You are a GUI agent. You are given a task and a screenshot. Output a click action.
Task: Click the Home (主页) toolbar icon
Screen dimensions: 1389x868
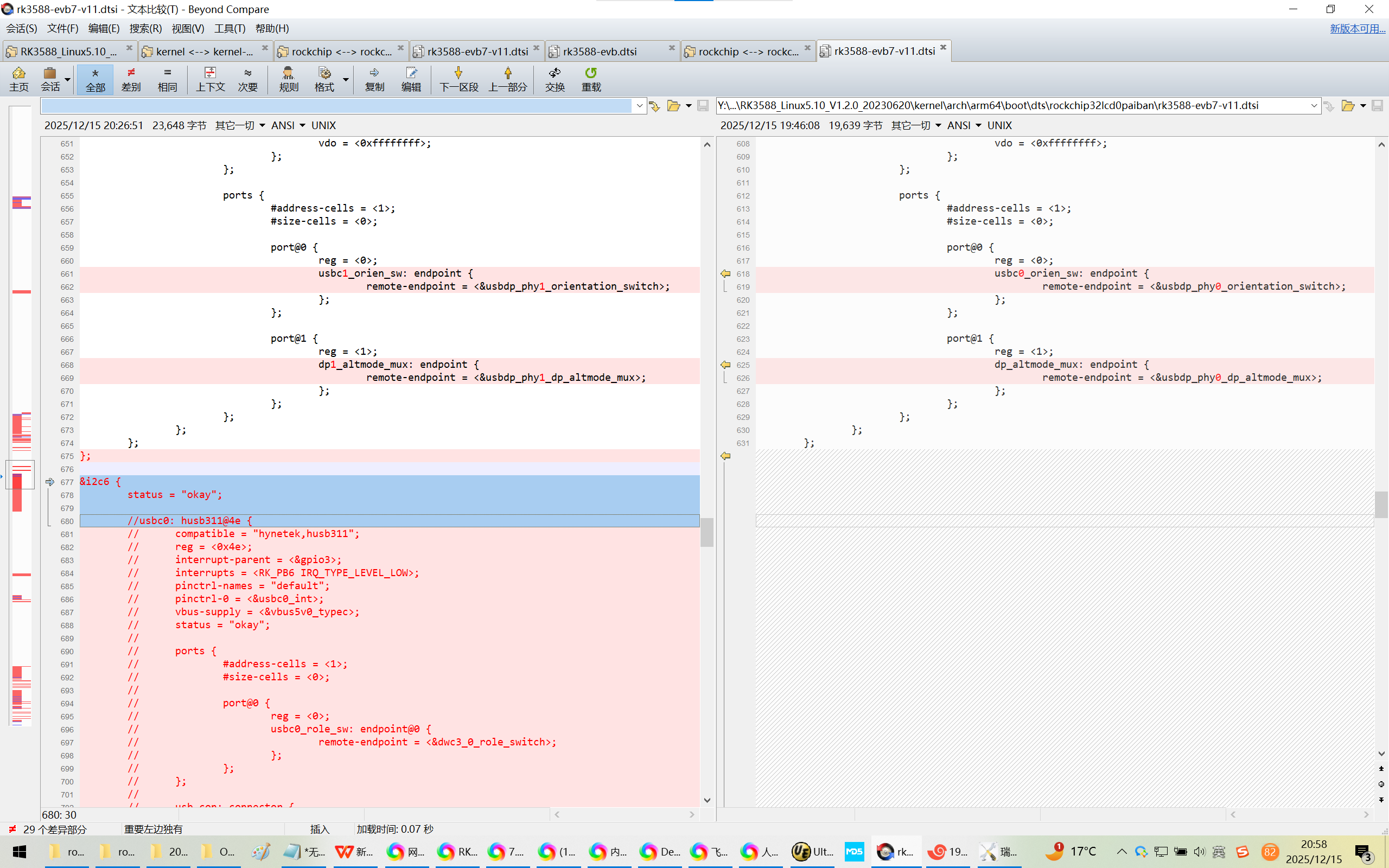(x=18, y=79)
